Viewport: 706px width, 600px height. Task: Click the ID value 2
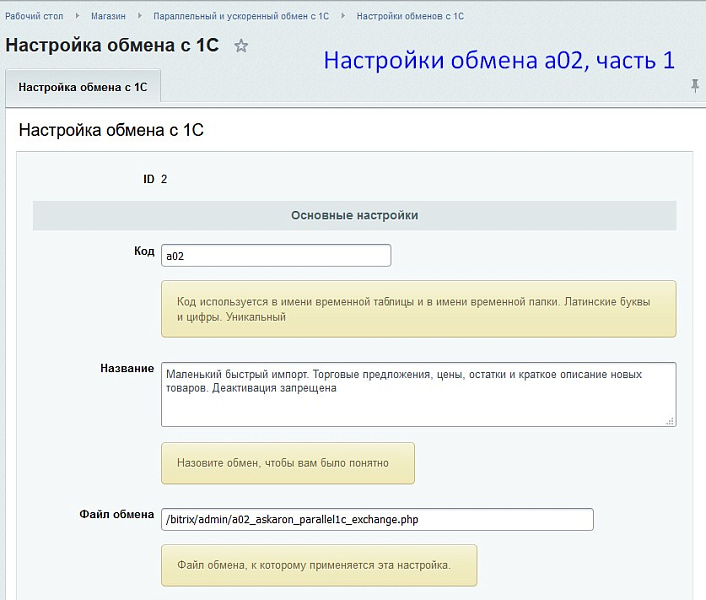(164, 180)
